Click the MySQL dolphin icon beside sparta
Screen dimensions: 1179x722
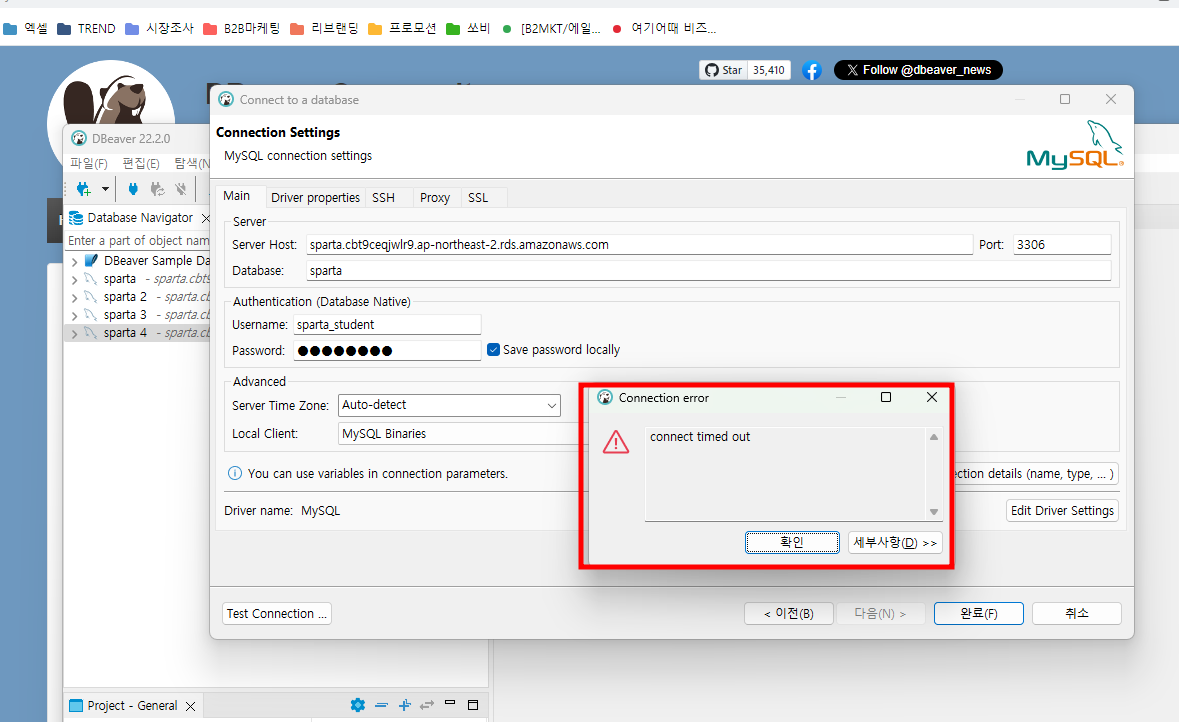click(91, 278)
